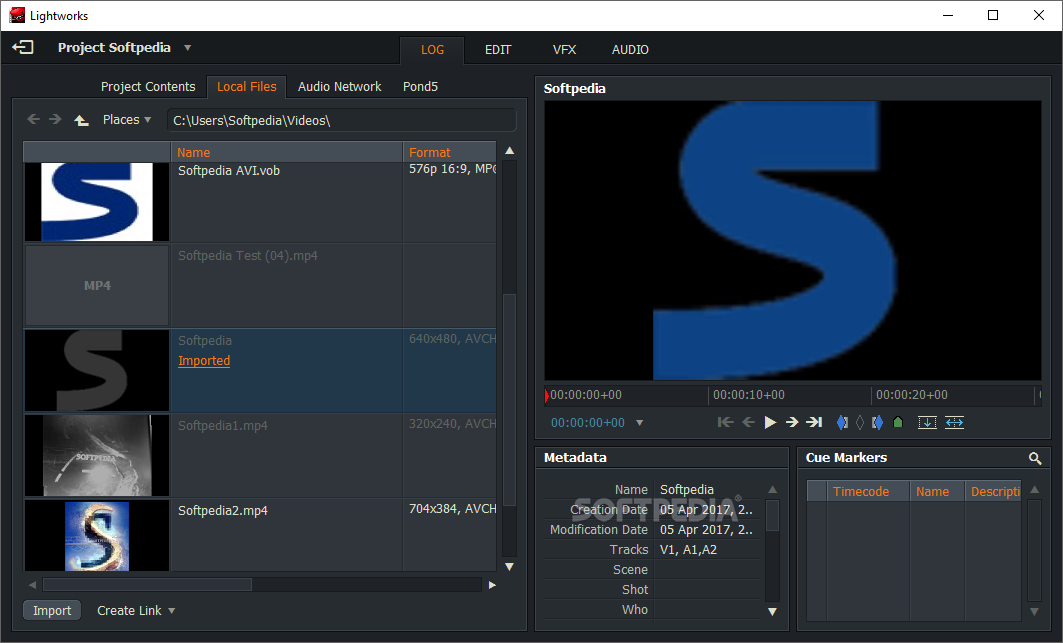This screenshot has height=643, width=1063.
Task: Open the Pond5 tab
Action: (x=420, y=87)
